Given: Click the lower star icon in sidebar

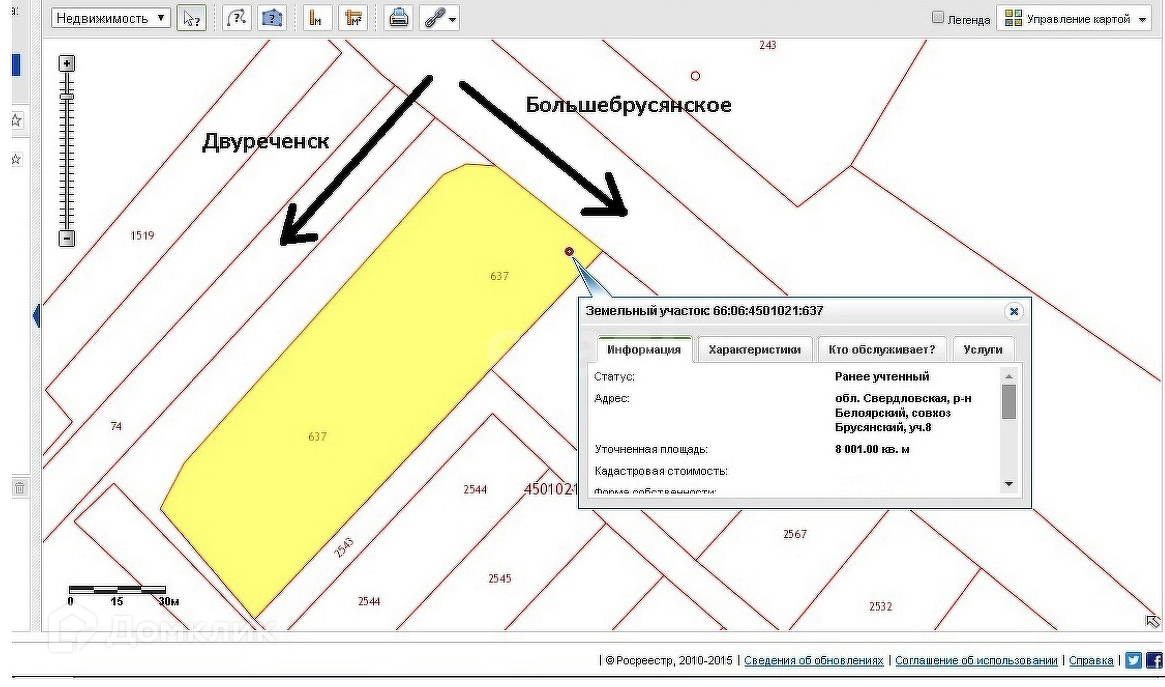Looking at the screenshot, I should pyautogui.click(x=16, y=159).
